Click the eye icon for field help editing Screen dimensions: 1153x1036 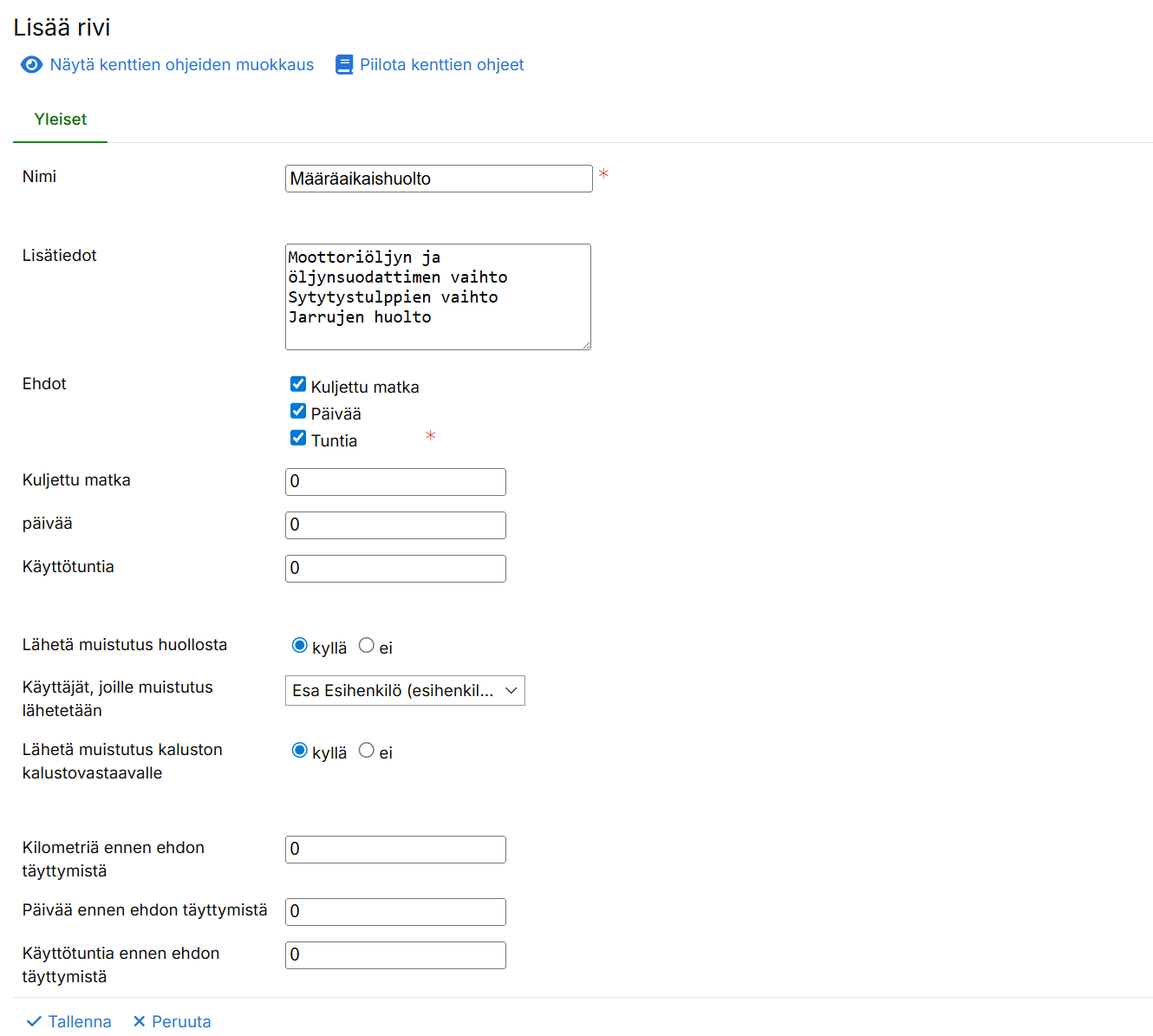tap(31, 65)
